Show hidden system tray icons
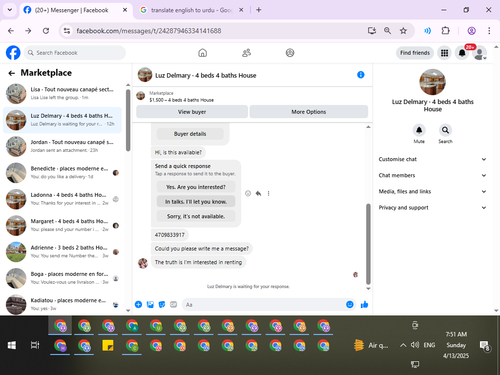 tap(403, 345)
